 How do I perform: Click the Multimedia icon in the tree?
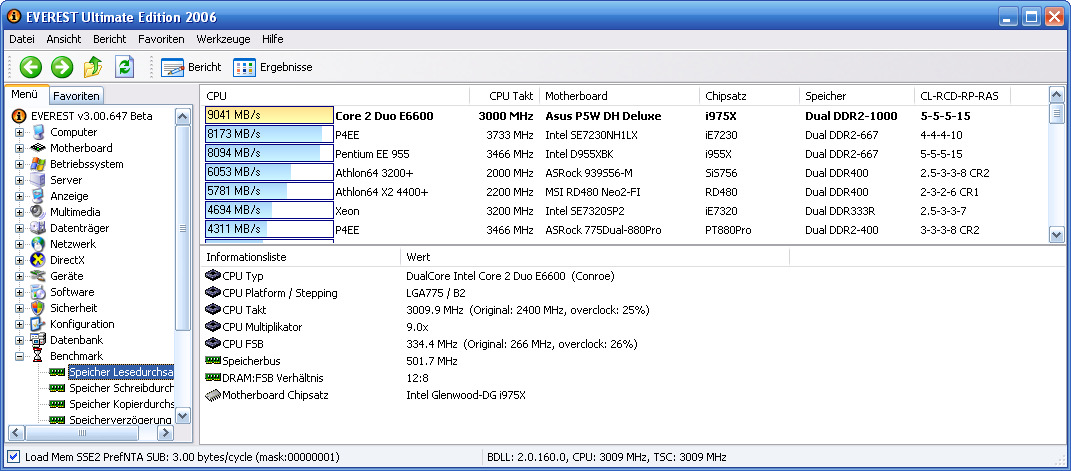[38, 212]
